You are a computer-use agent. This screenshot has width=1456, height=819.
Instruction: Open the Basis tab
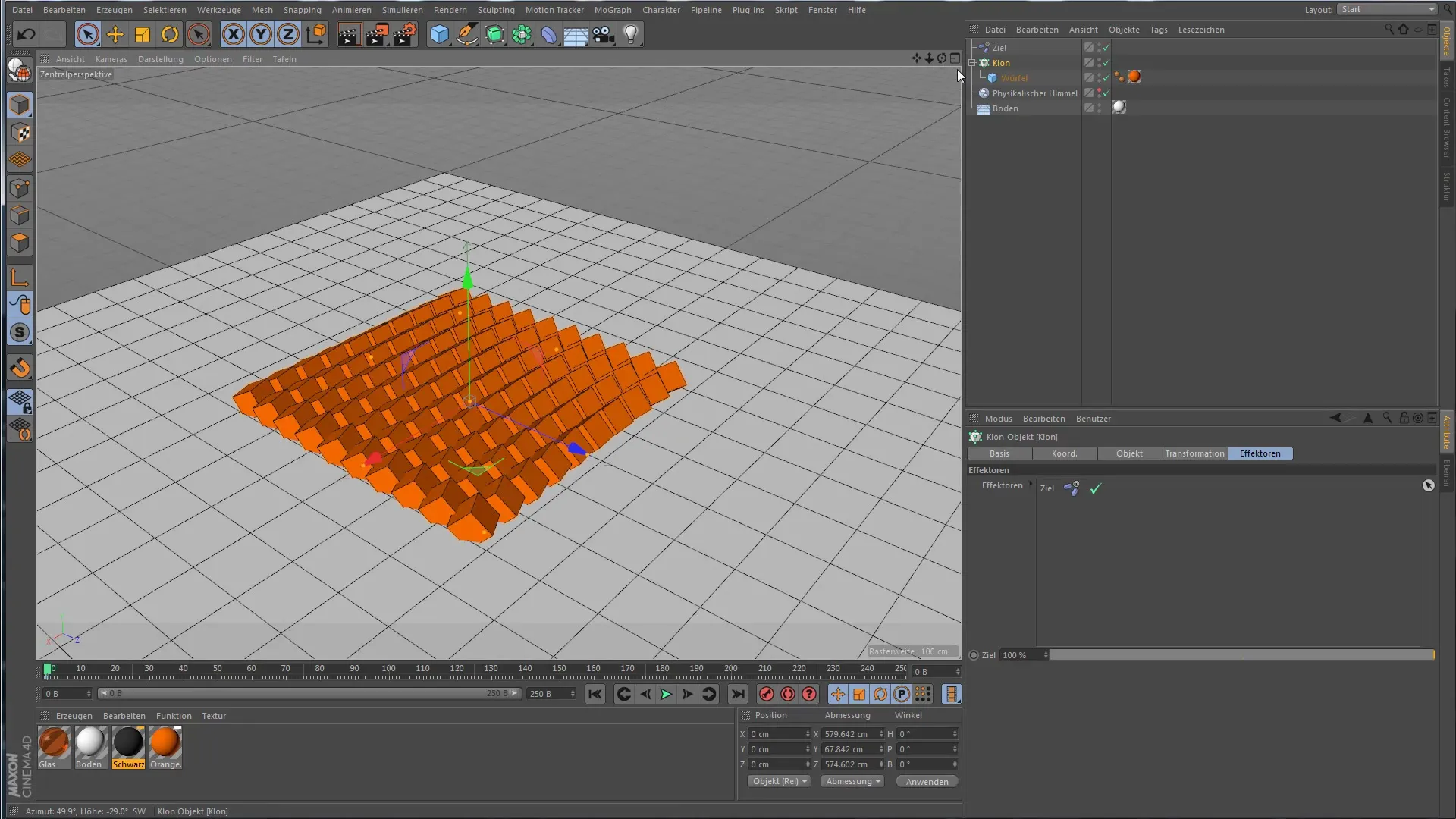[x=999, y=453]
